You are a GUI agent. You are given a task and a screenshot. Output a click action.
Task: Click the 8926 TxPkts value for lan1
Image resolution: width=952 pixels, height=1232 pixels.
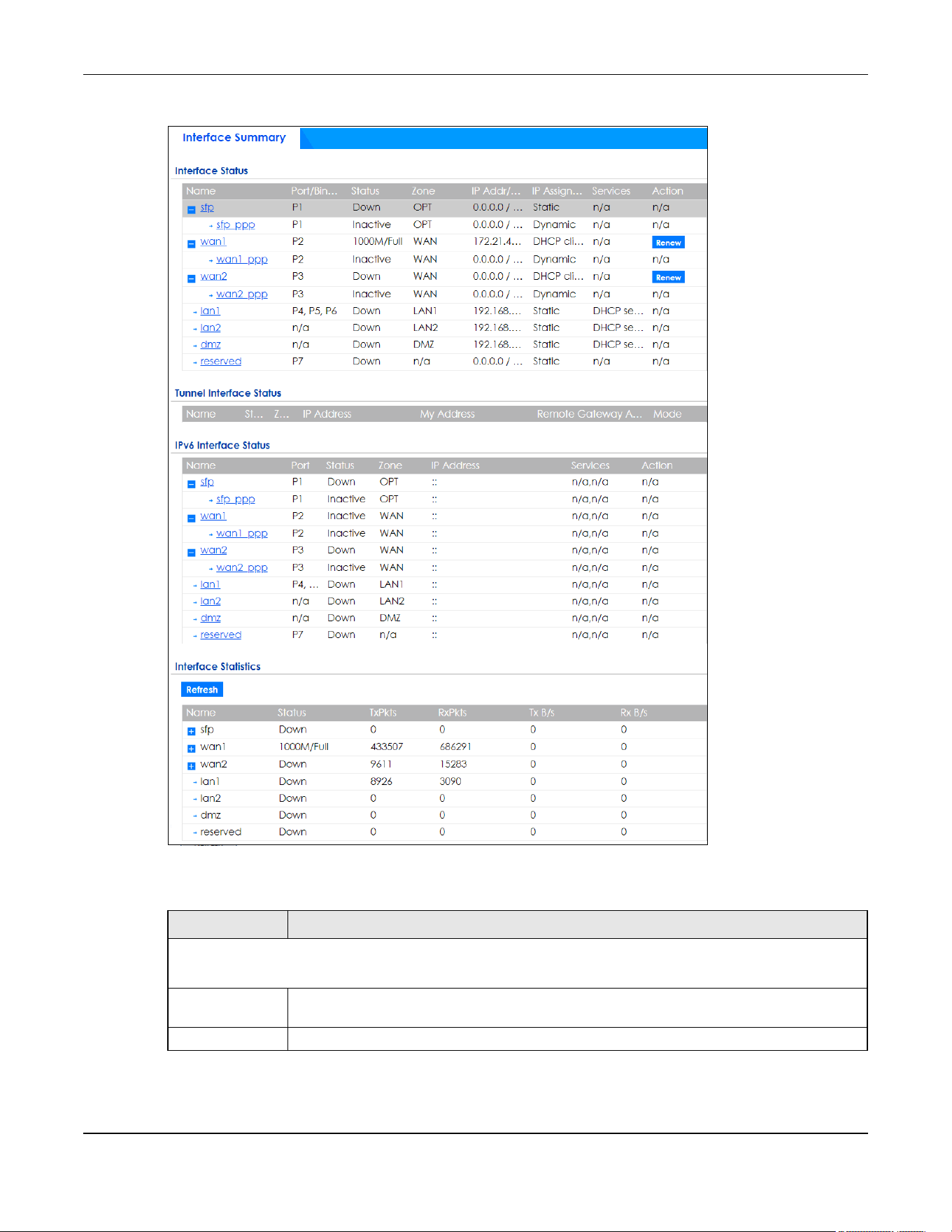point(381,781)
